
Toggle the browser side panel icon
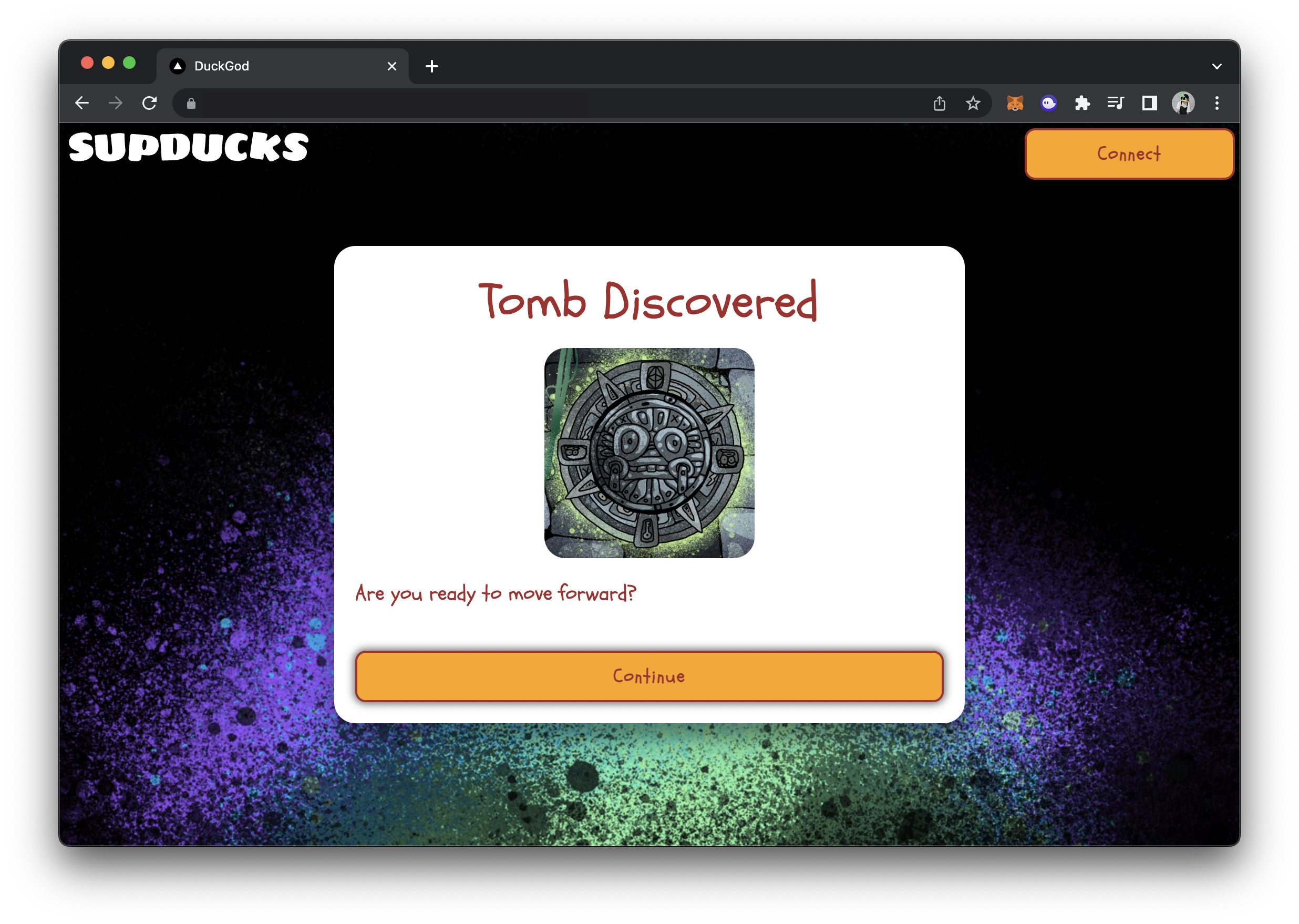coord(1149,103)
